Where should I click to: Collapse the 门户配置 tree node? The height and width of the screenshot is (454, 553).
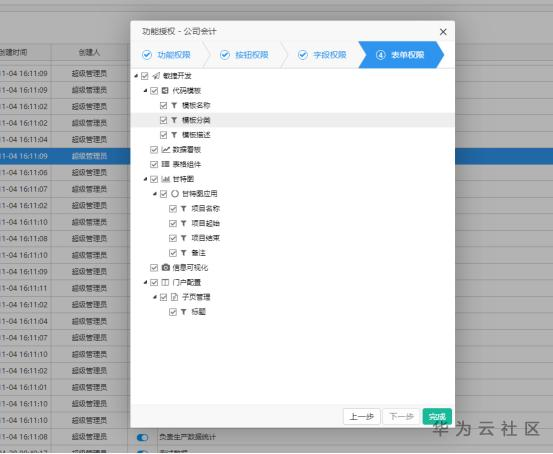[x=145, y=282]
